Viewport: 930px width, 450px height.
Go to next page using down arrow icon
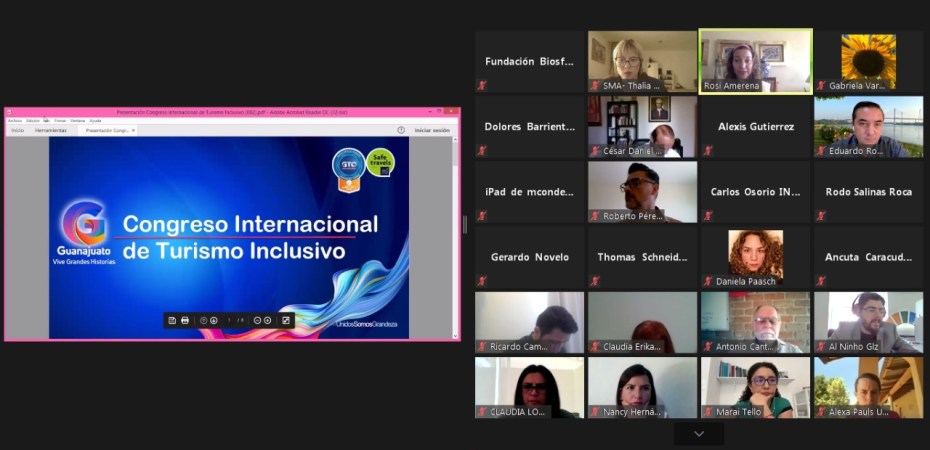[x=214, y=320]
